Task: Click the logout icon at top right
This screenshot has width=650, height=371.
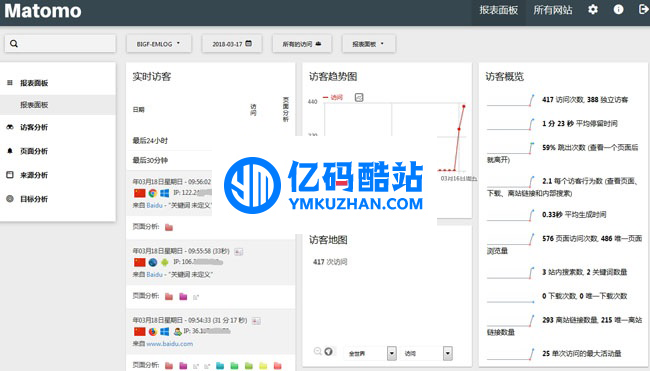Action: coord(644,10)
